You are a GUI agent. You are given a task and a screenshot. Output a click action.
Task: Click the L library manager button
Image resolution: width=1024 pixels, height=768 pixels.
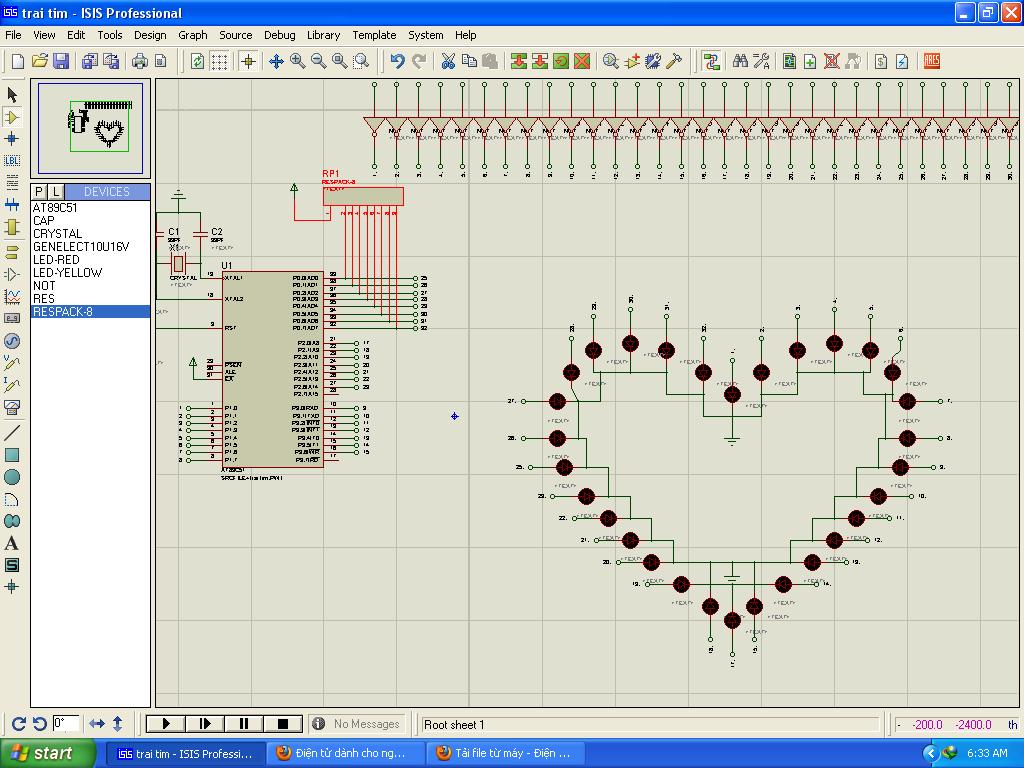point(56,192)
